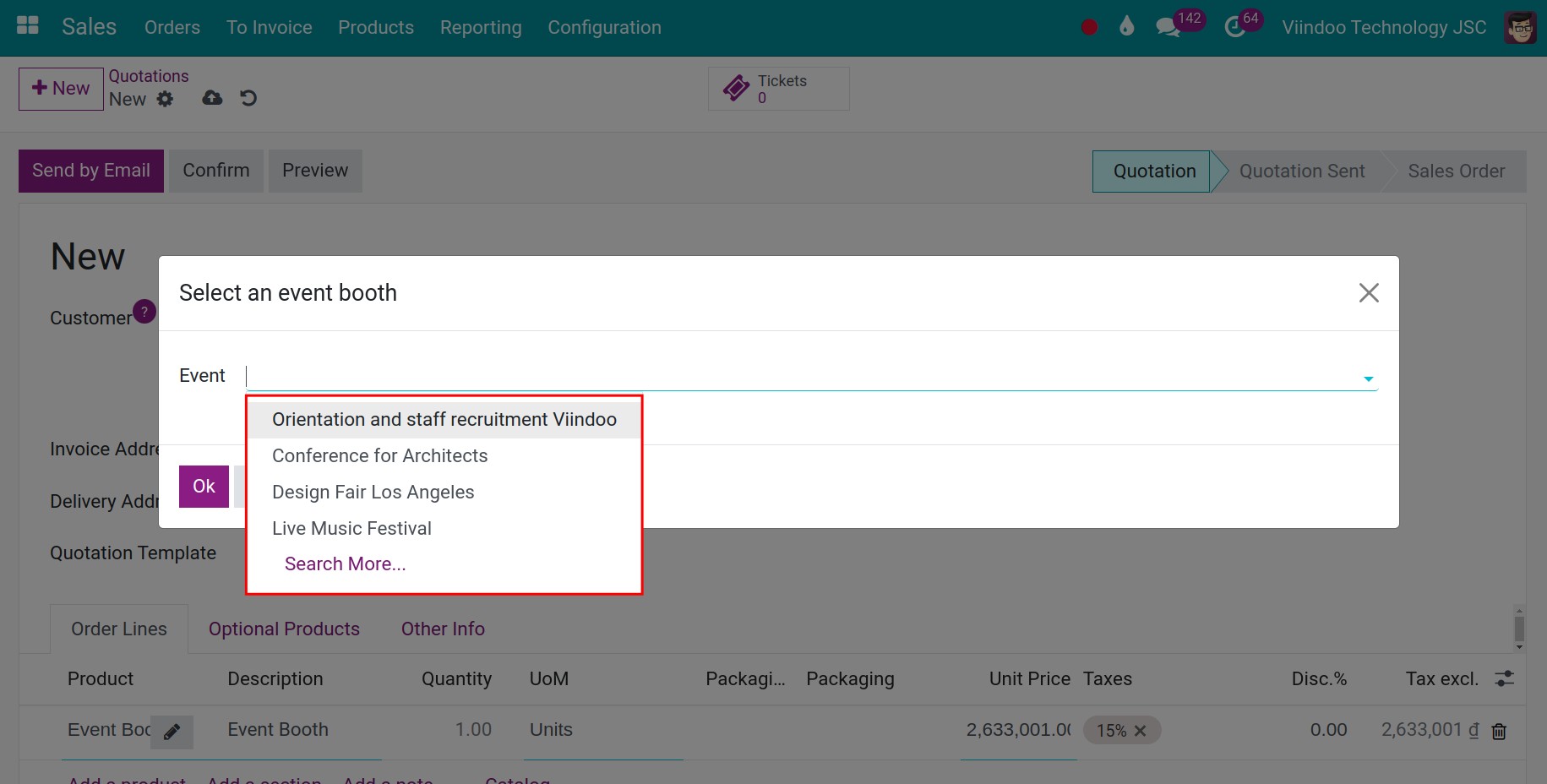Click the Unit Price column header
Image resolution: width=1547 pixels, height=784 pixels.
(1029, 679)
